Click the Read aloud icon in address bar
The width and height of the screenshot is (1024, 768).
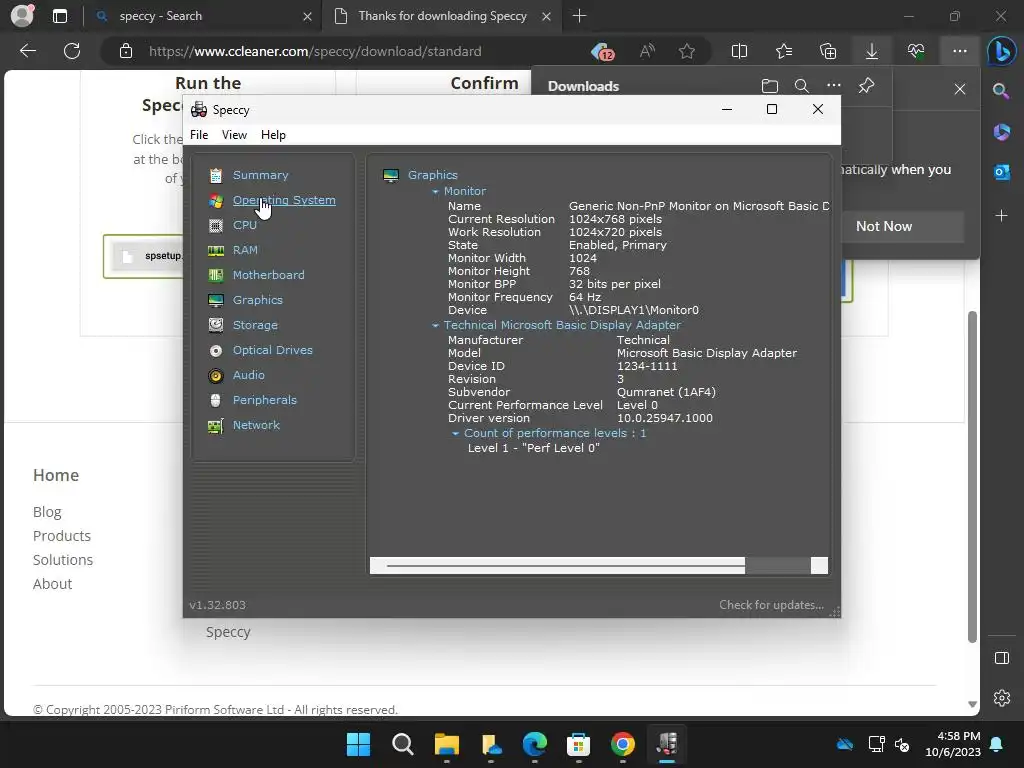coord(647,51)
